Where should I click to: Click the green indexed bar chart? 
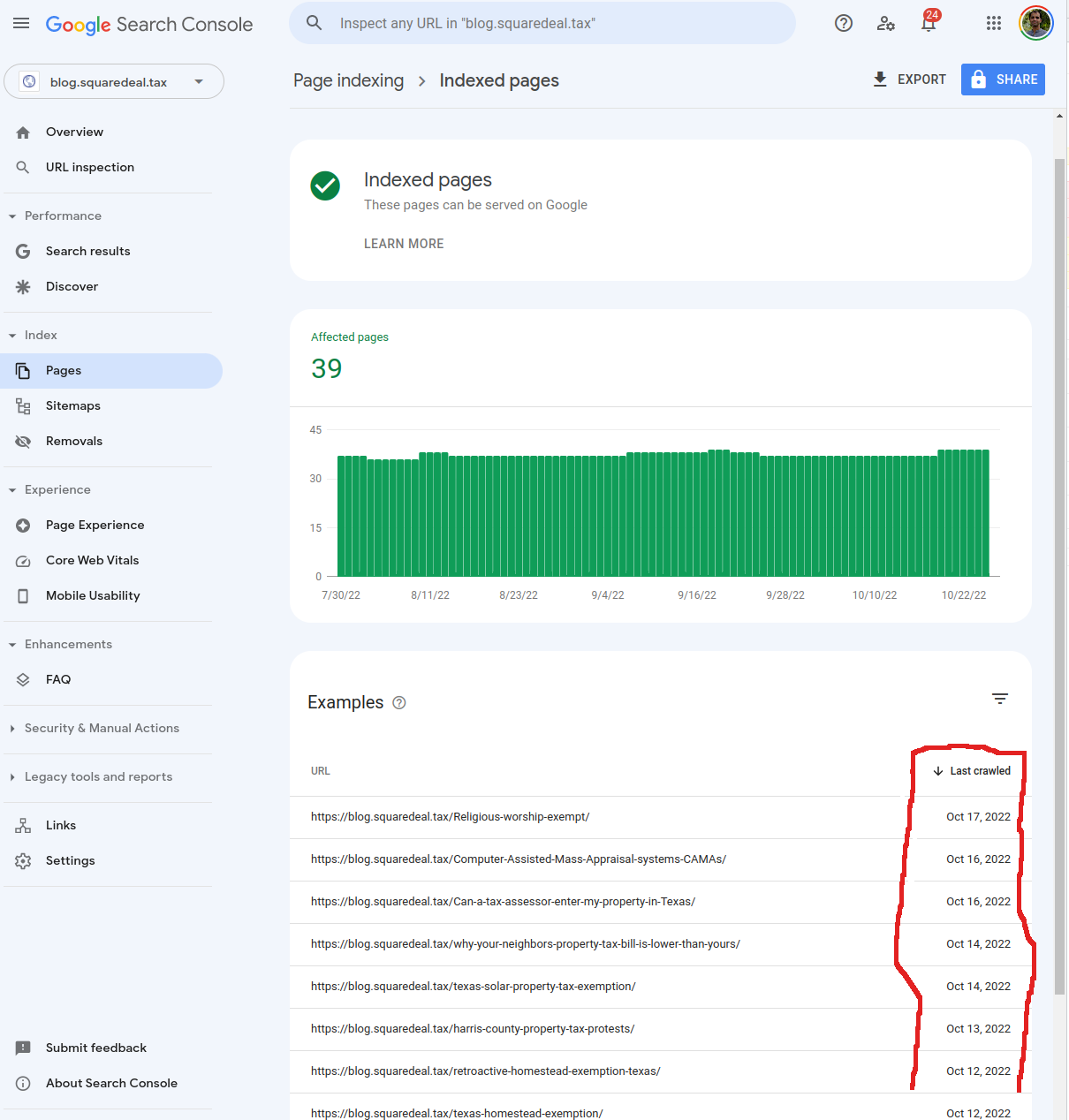click(x=663, y=512)
